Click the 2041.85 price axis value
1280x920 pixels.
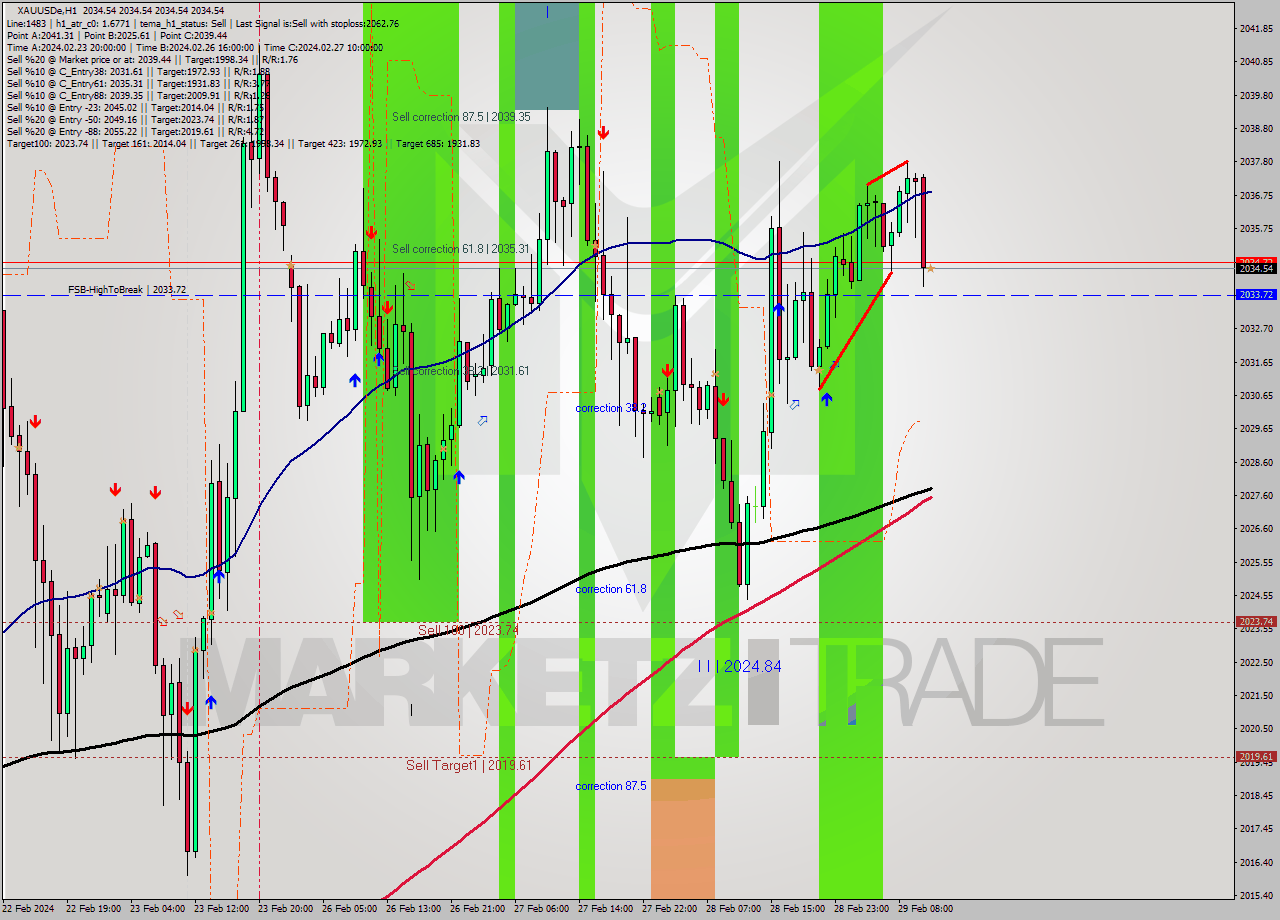point(1255,28)
